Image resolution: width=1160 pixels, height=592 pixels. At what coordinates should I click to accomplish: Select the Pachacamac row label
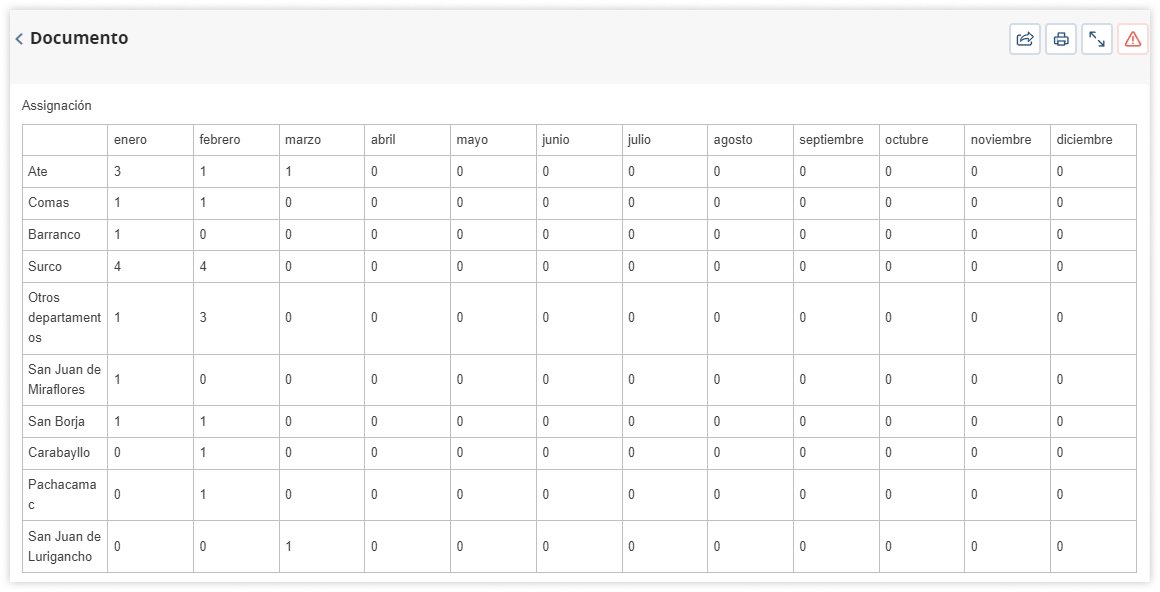point(62,494)
